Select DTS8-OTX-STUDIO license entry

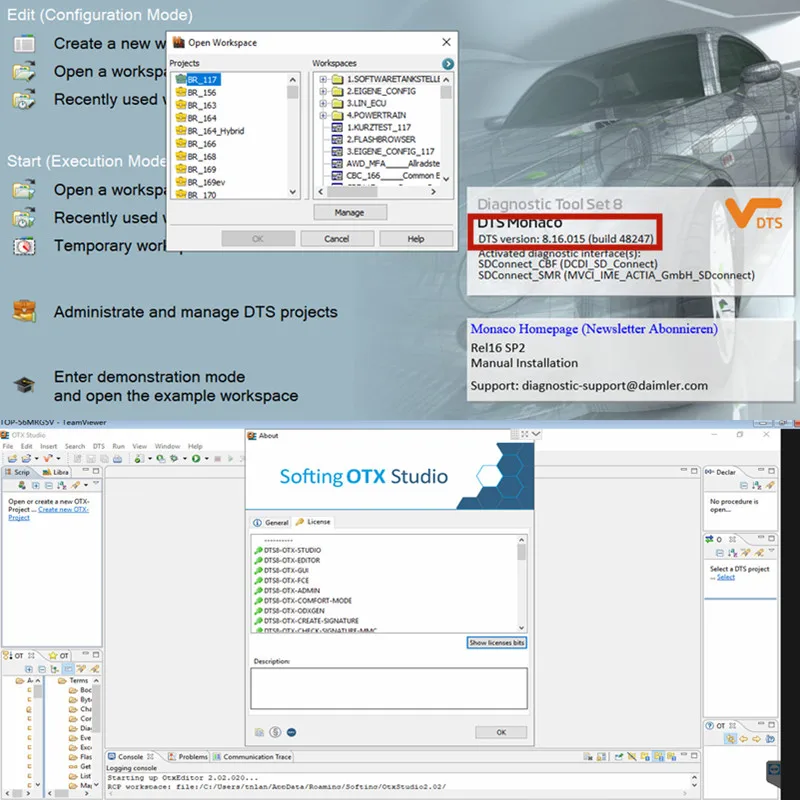pos(287,550)
